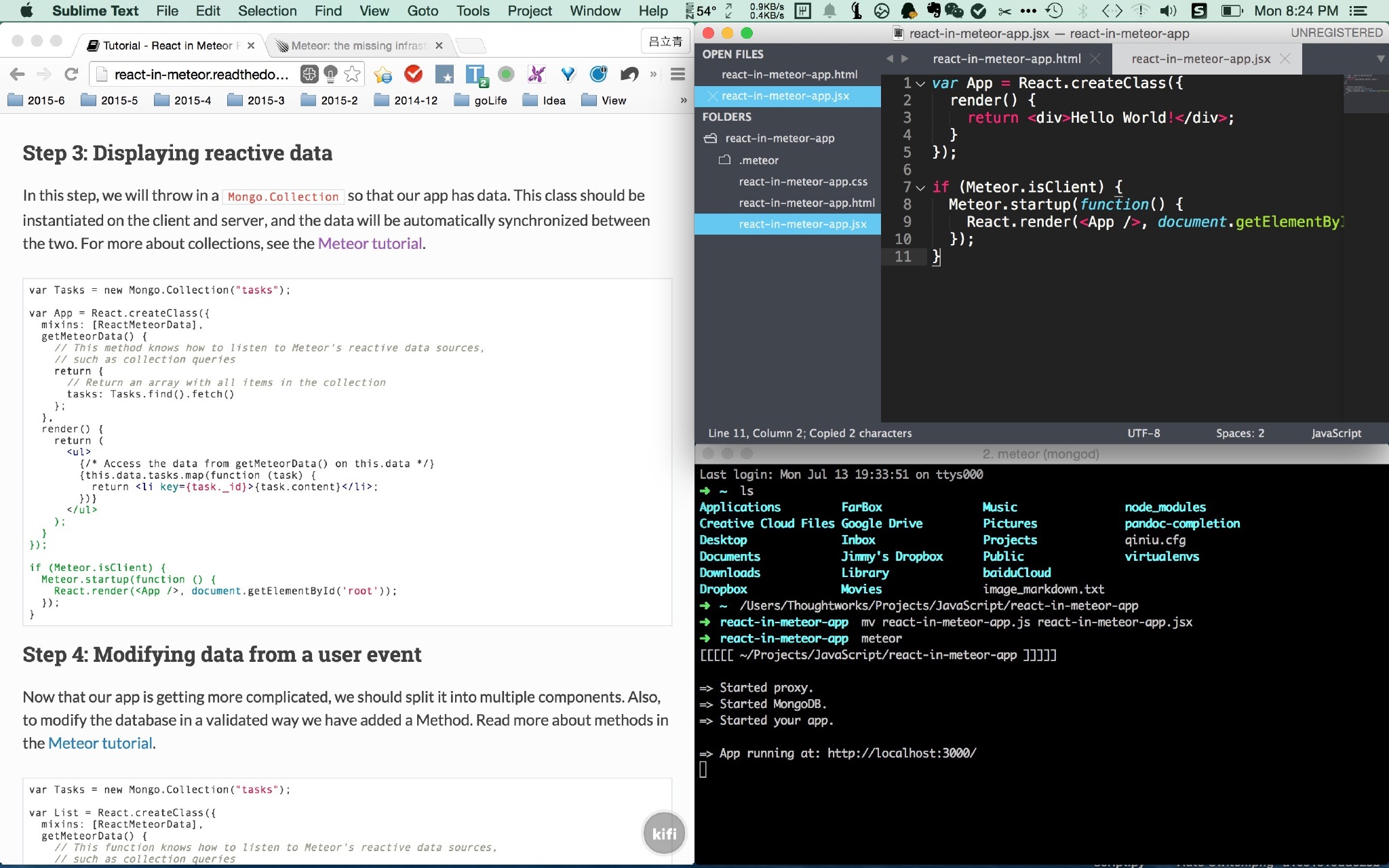Open the kifi widget on the webpage
This screenshot has width=1389, height=868.
(x=664, y=833)
